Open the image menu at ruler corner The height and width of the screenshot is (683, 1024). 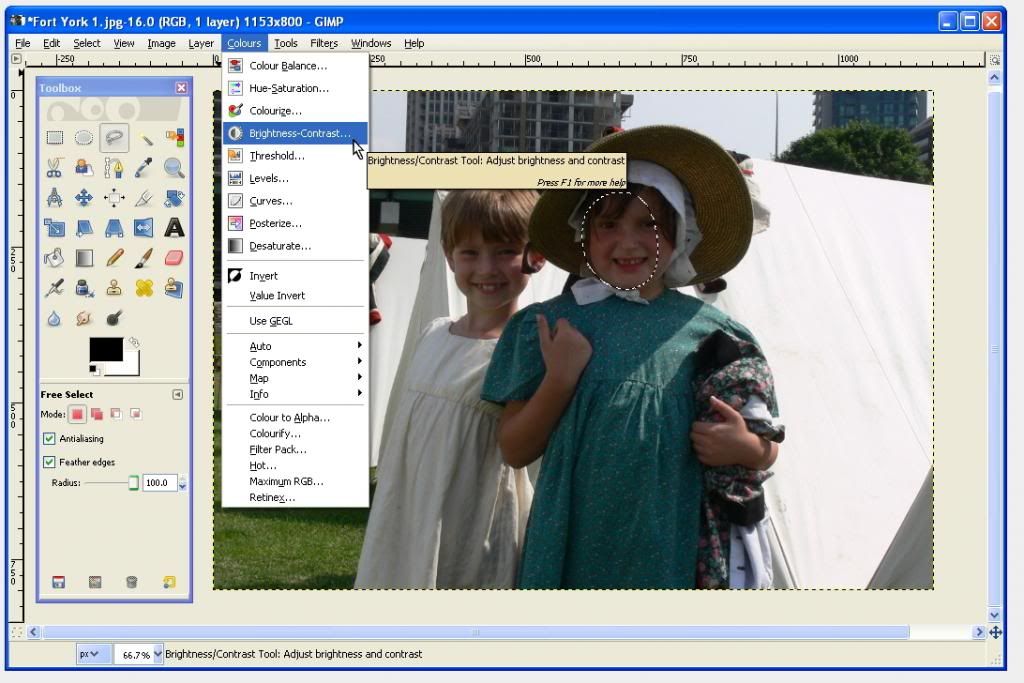pyautogui.click(x=16, y=59)
